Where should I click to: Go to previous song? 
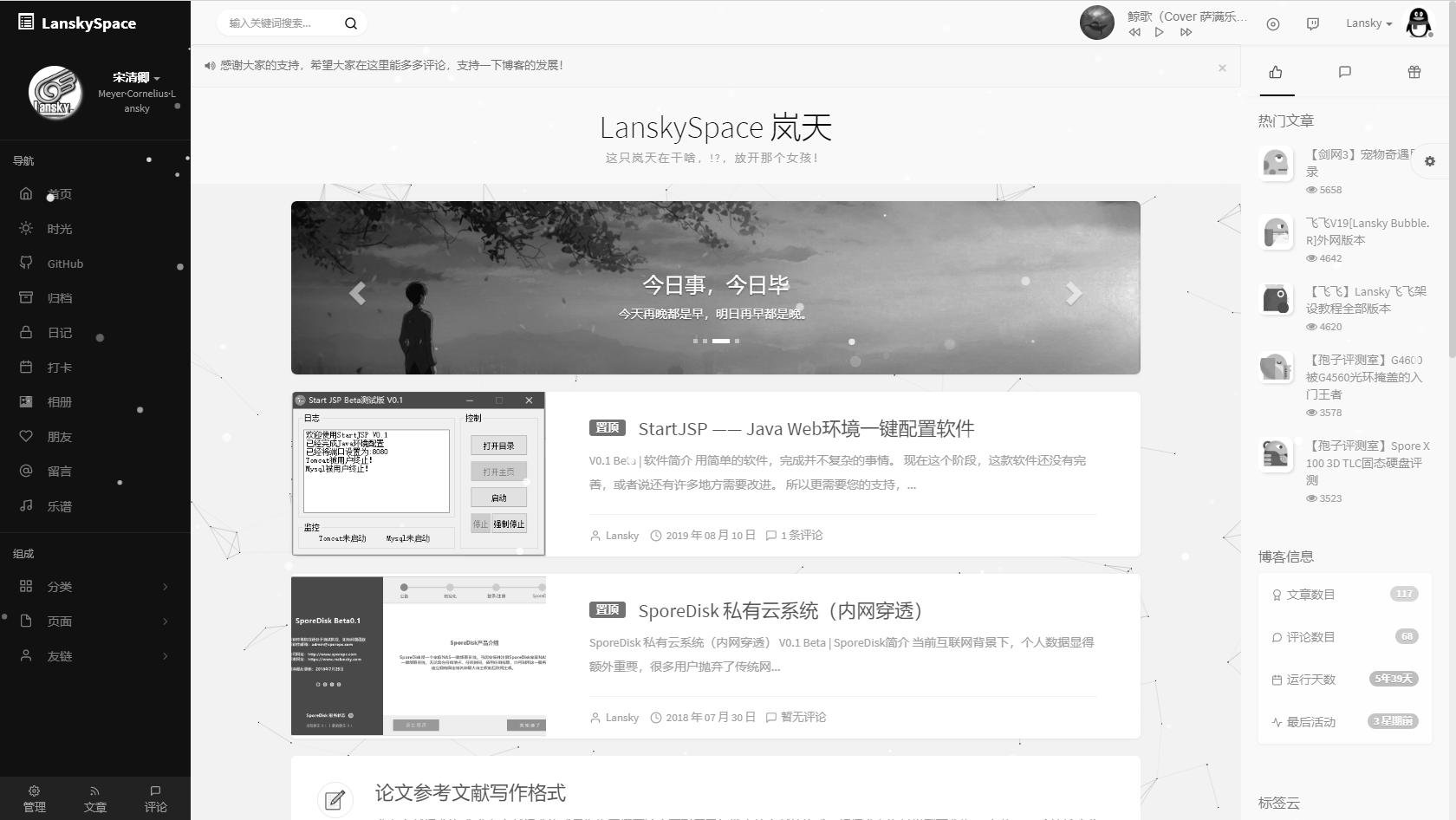[x=1134, y=33]
